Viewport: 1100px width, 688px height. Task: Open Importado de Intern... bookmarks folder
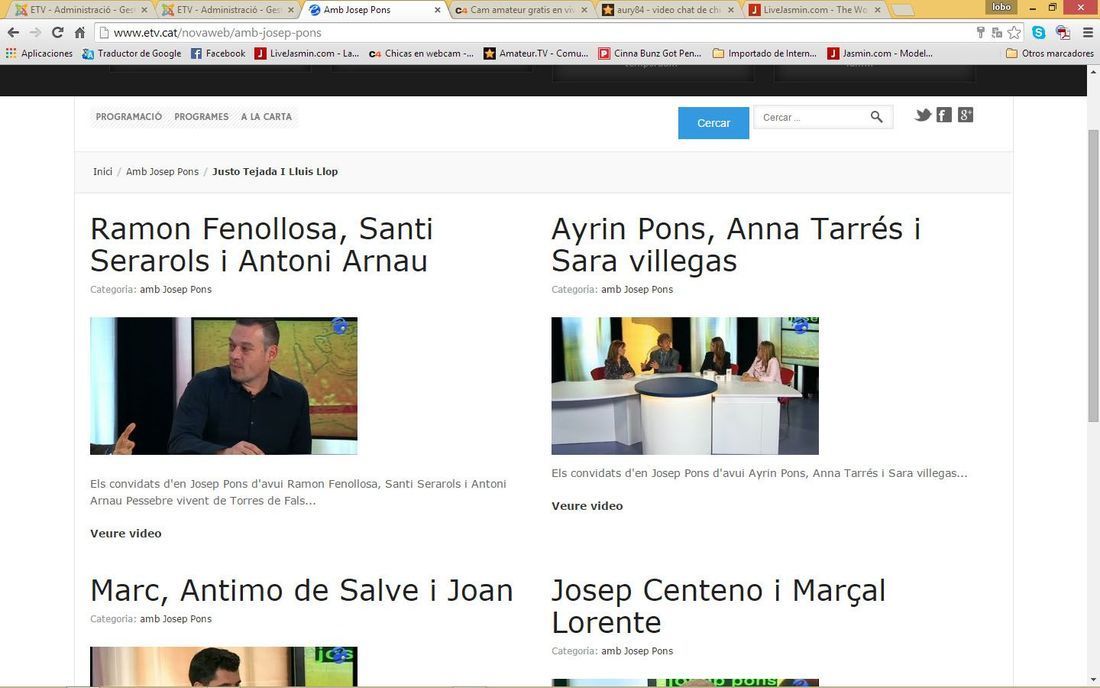pos(765,53)
